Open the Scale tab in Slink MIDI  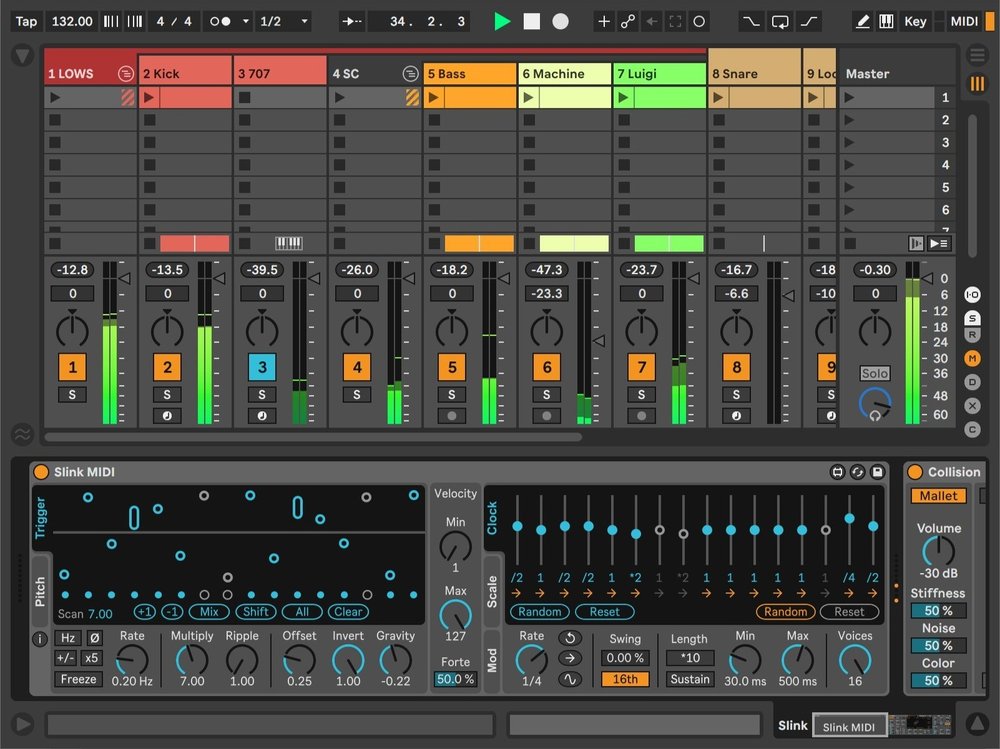492,590
